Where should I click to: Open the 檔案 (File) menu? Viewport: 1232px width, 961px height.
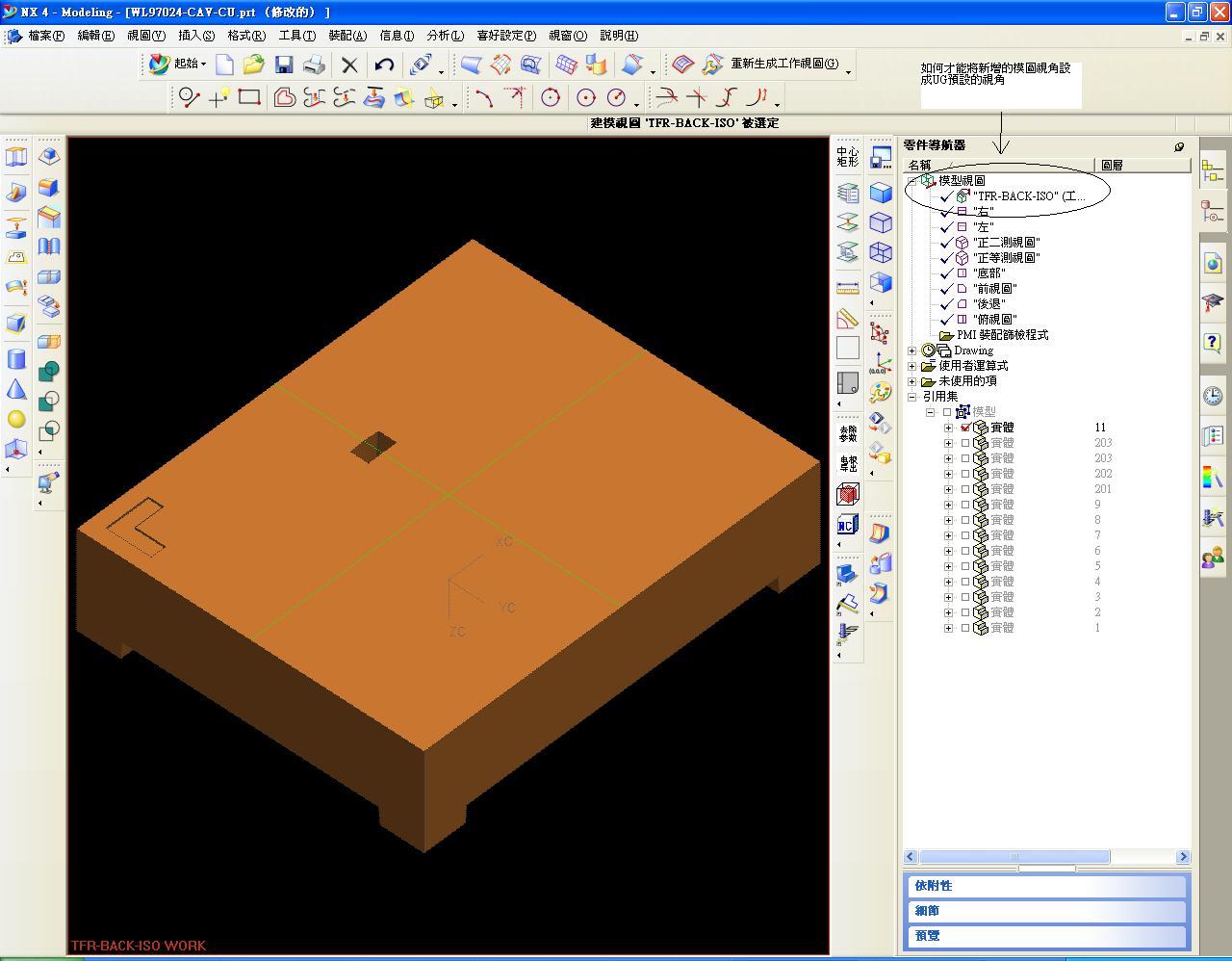coord(46,36)
